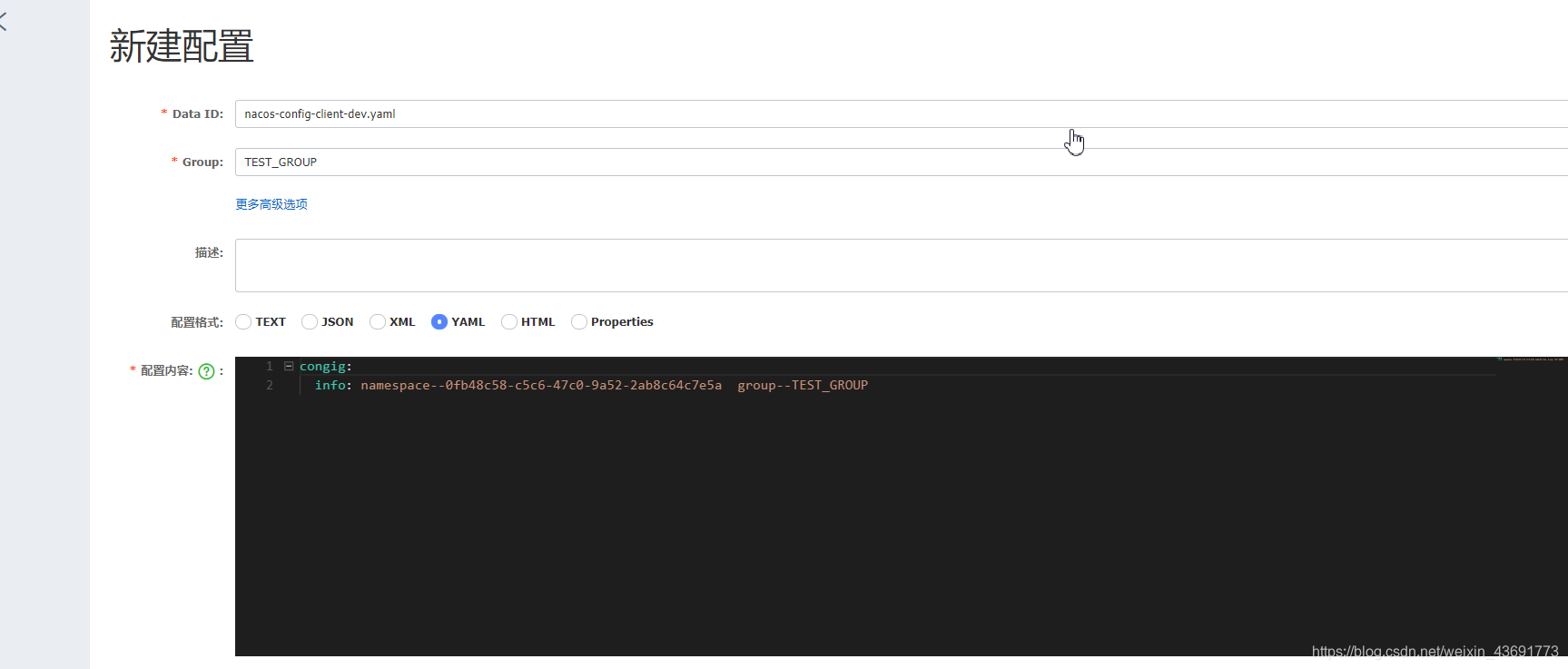The width and height of the screenshot is (1568, 669).
Task: Focus the Group input field
Action: point(902,162)
